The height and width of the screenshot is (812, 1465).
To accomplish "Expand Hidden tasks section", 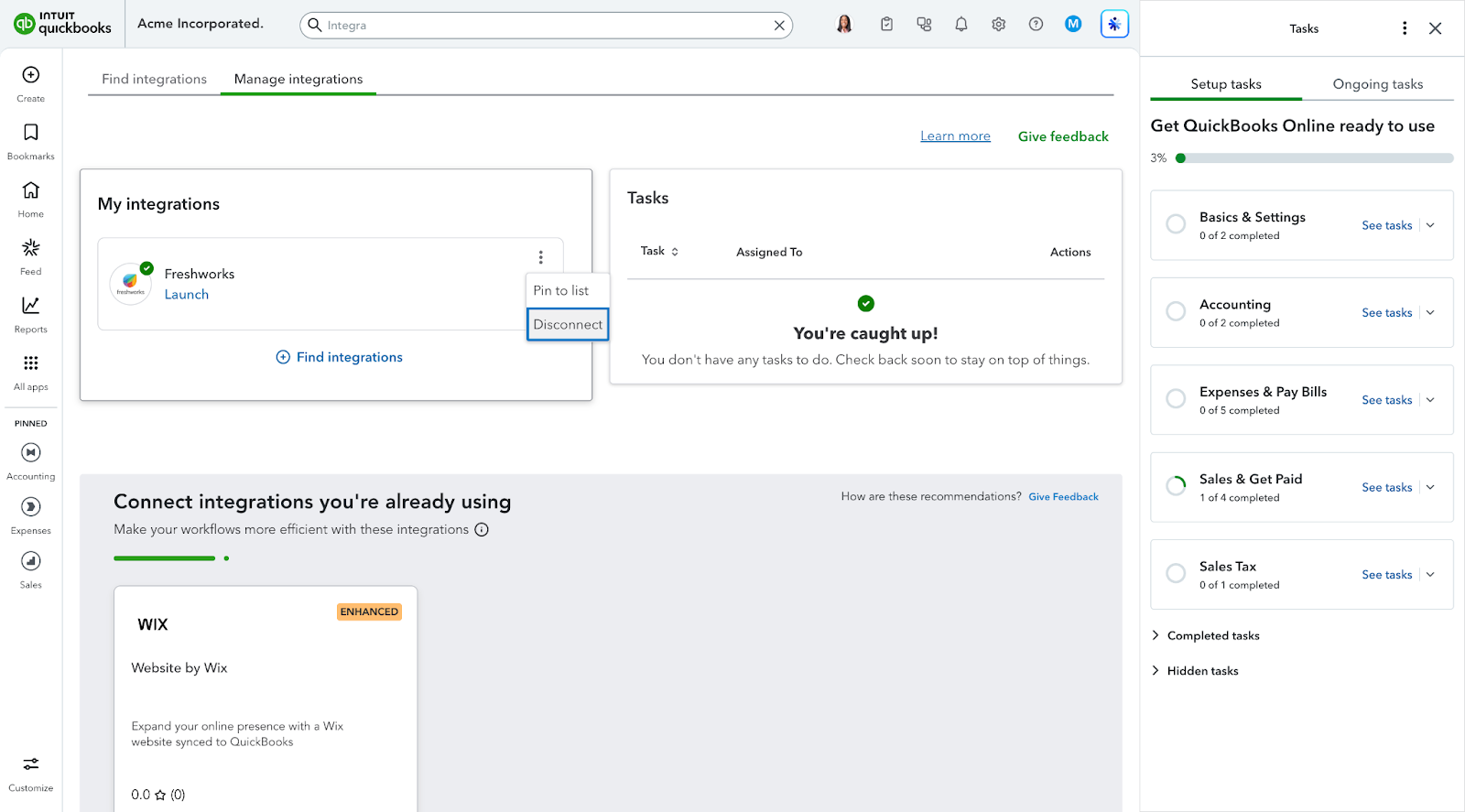I will pyautogui.click(x=1195, y=671).
